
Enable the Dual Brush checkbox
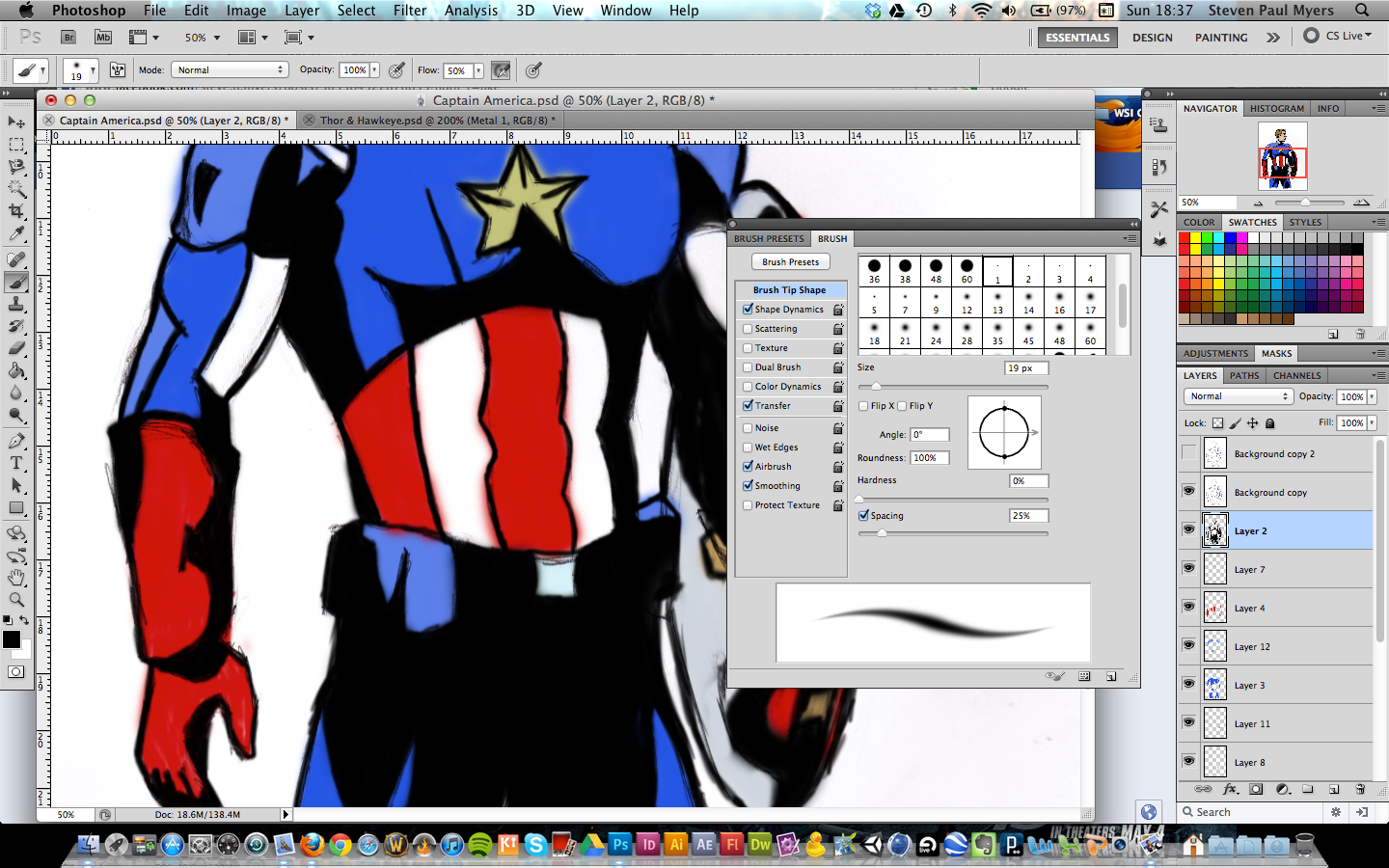pyautogui.click(x=748, y=367)
